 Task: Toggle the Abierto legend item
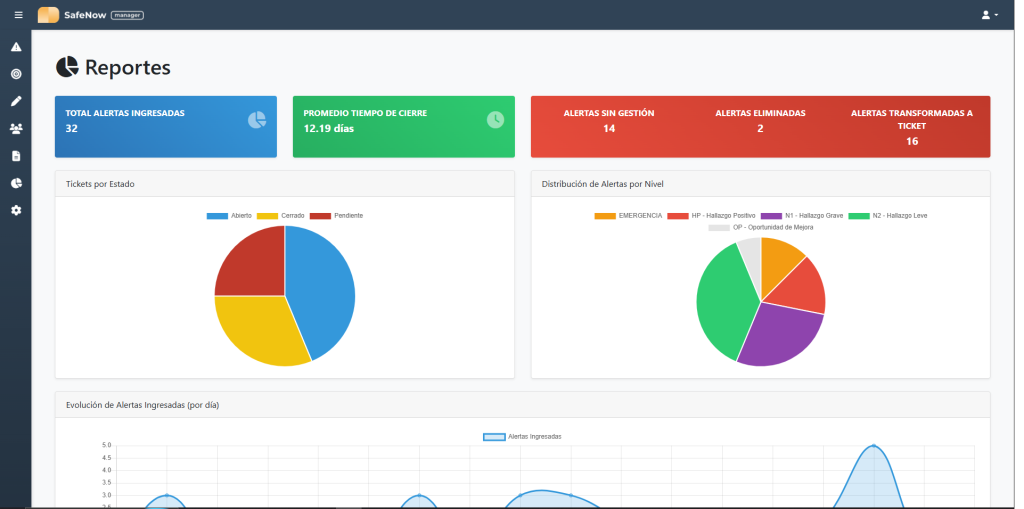coord(230,216)
